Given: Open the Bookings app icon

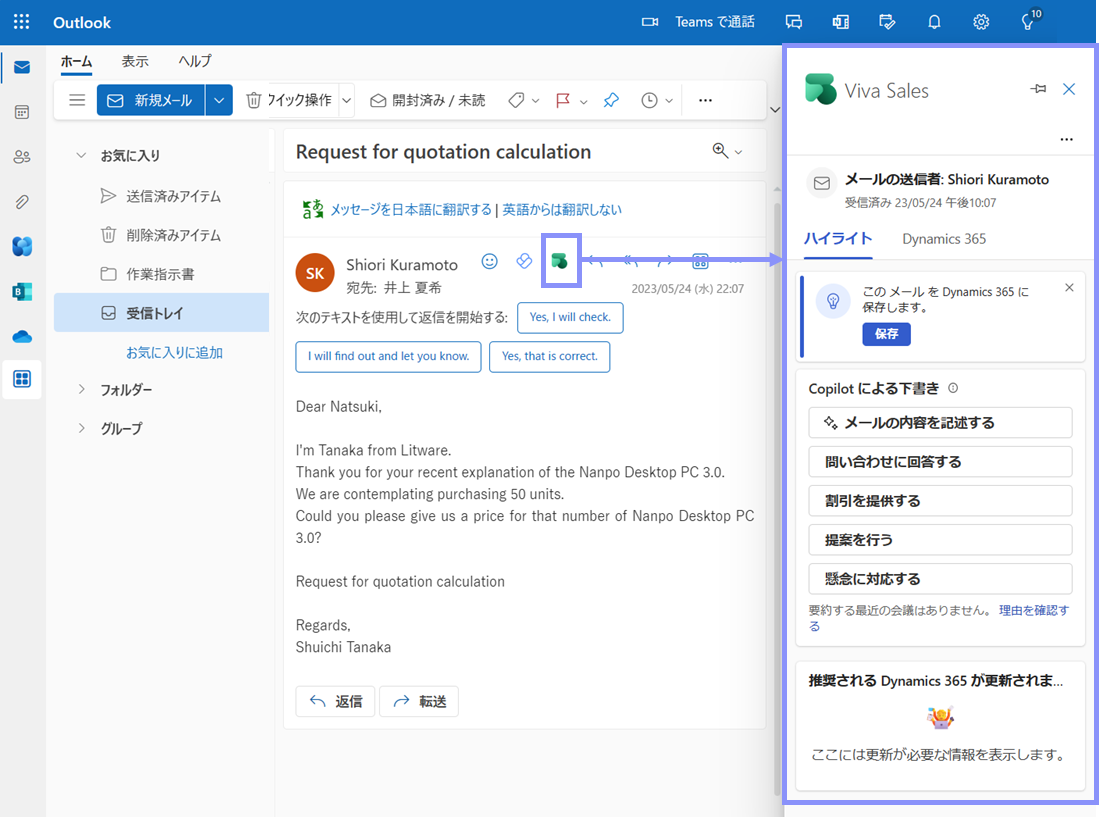Looking at the screenshot, I should tap(22, 291).
